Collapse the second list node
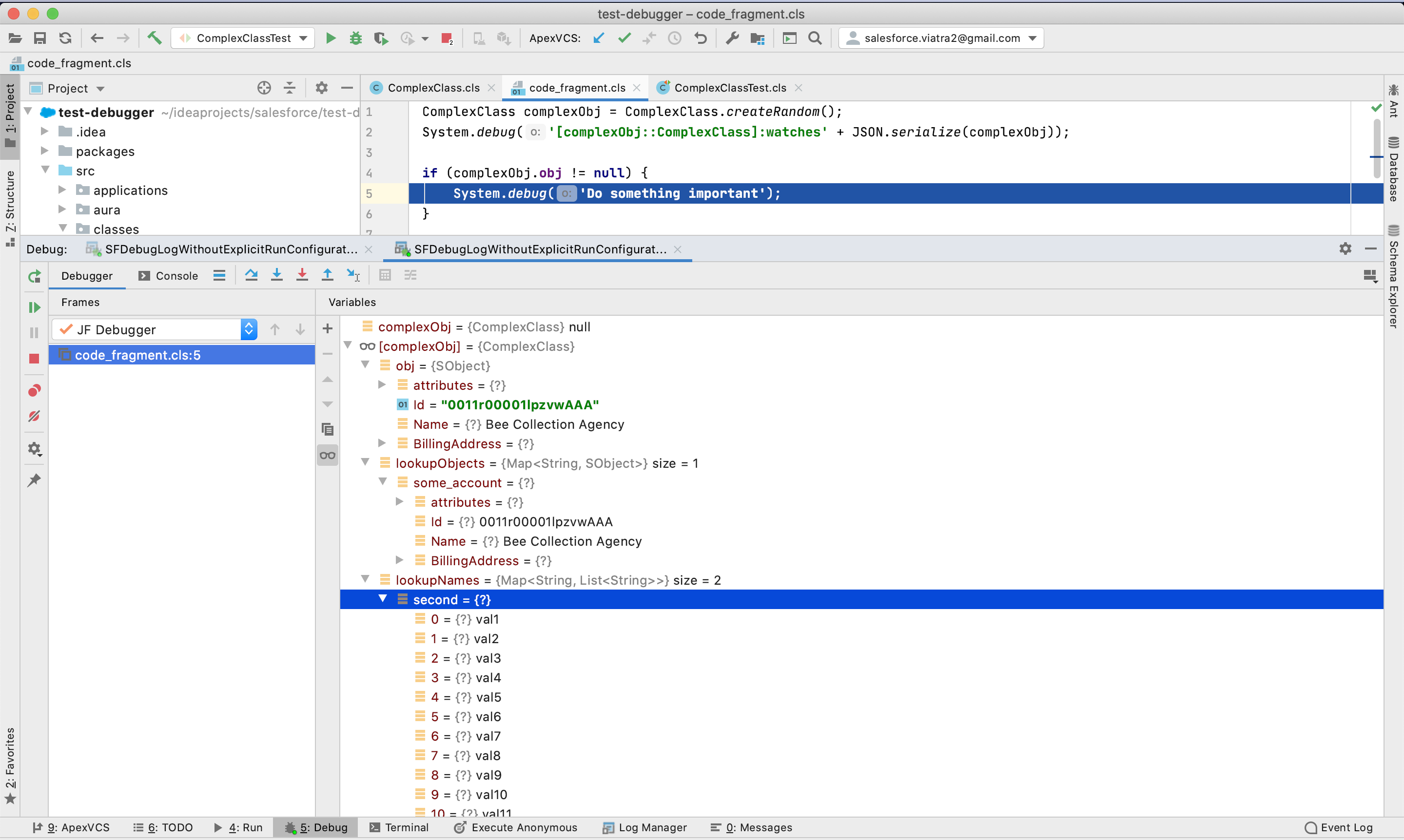1404x840 pixels. (383, 599)
